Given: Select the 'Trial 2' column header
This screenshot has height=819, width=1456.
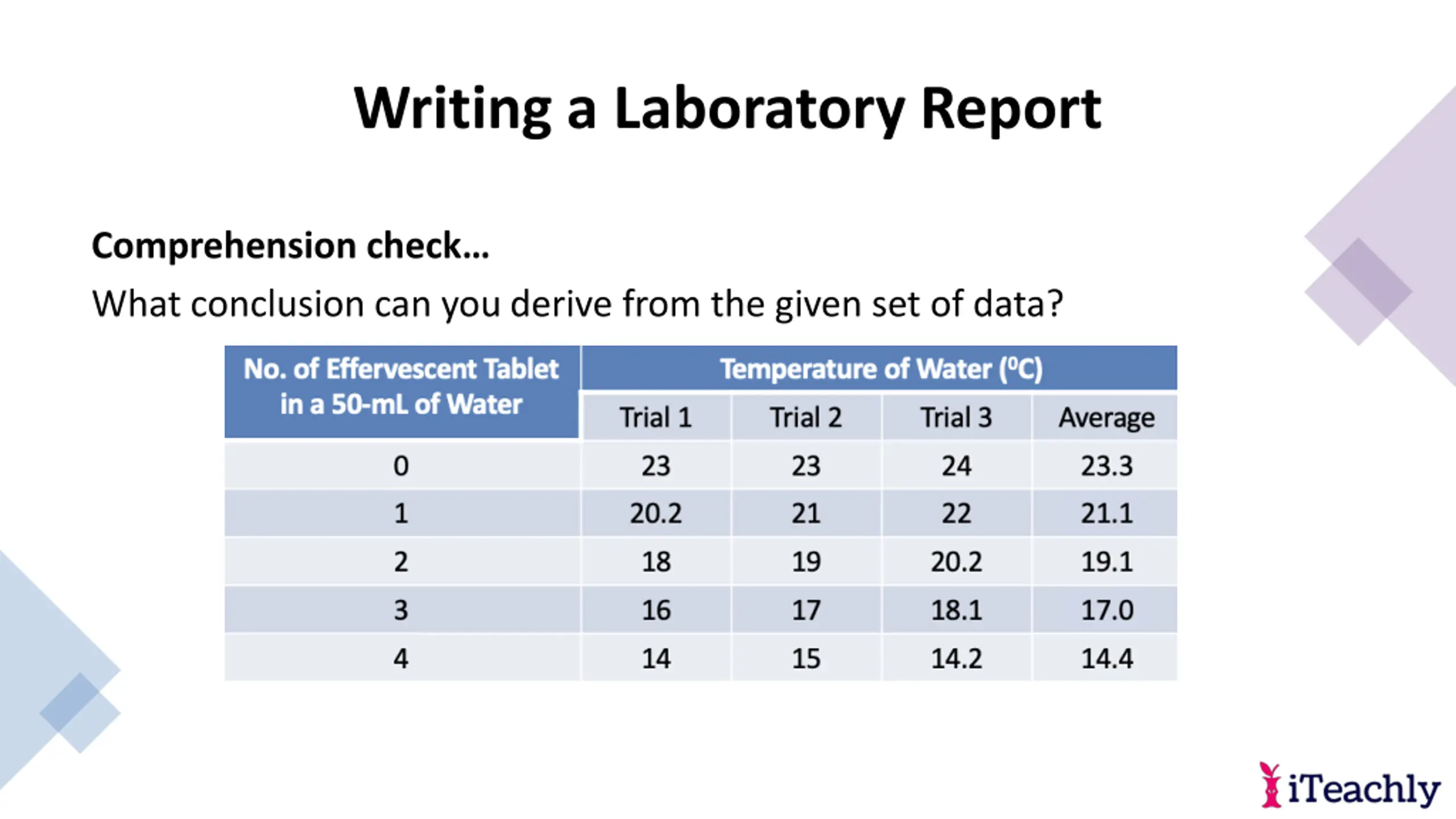Looking at the screenshot, I should 806,417.
